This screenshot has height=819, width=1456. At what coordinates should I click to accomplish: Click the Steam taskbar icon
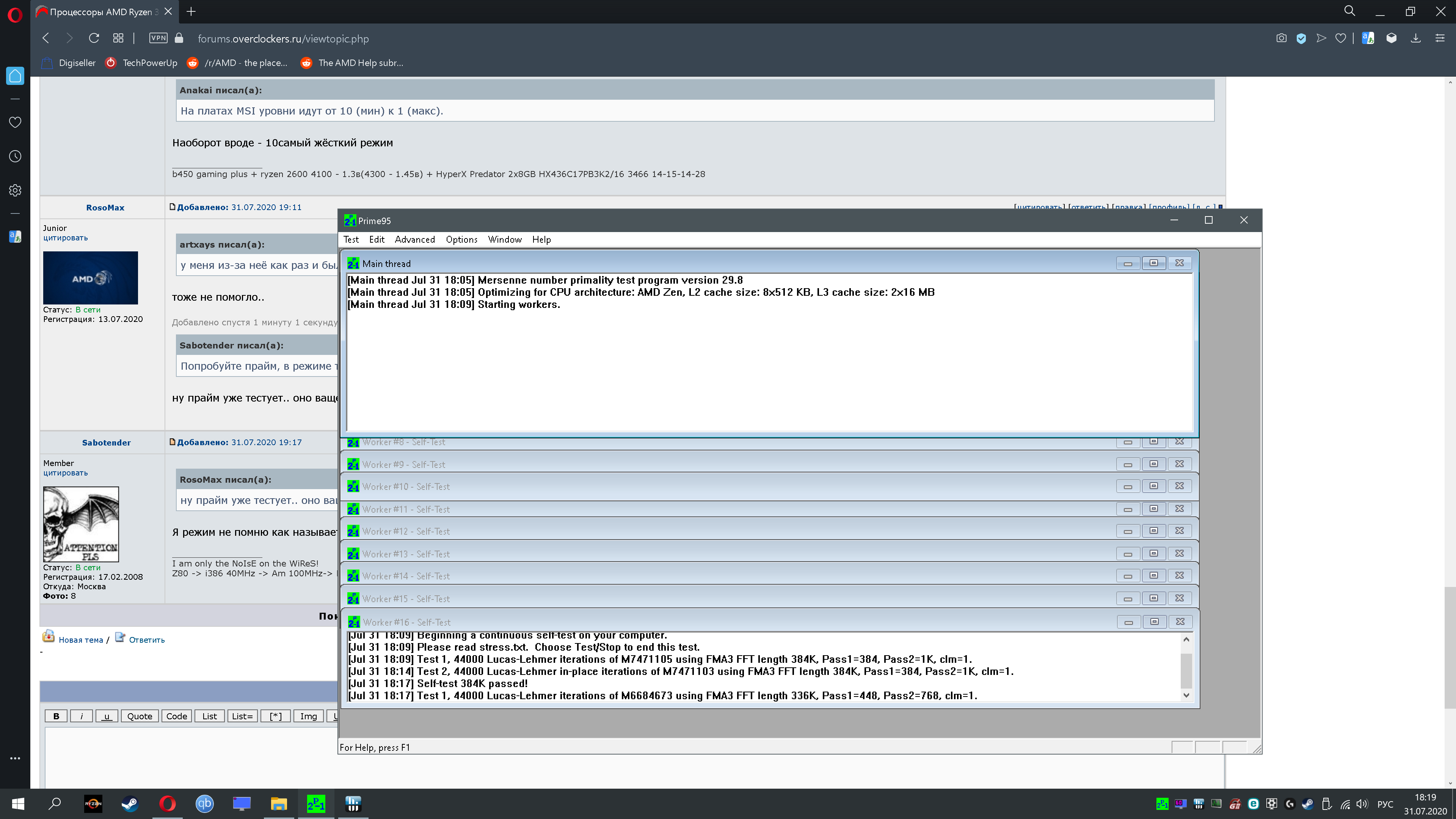(130, 803)
